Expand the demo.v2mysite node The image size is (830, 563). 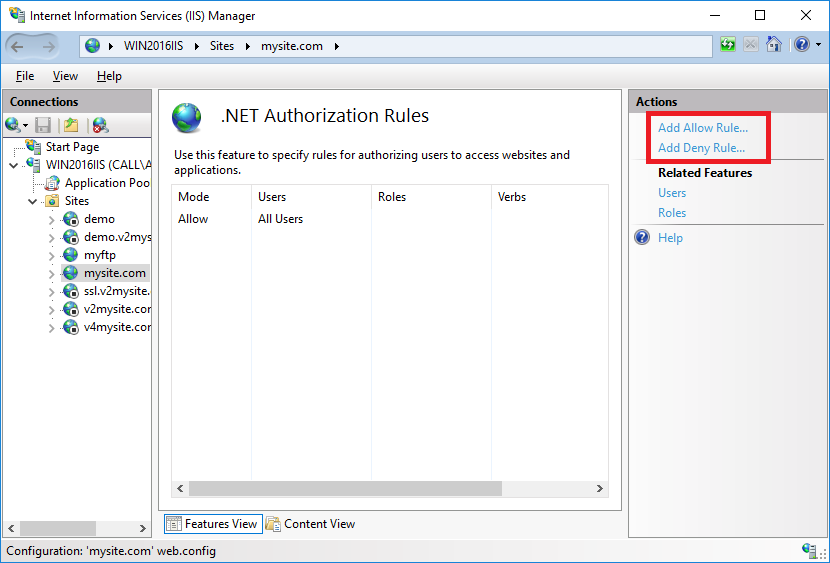51,238
